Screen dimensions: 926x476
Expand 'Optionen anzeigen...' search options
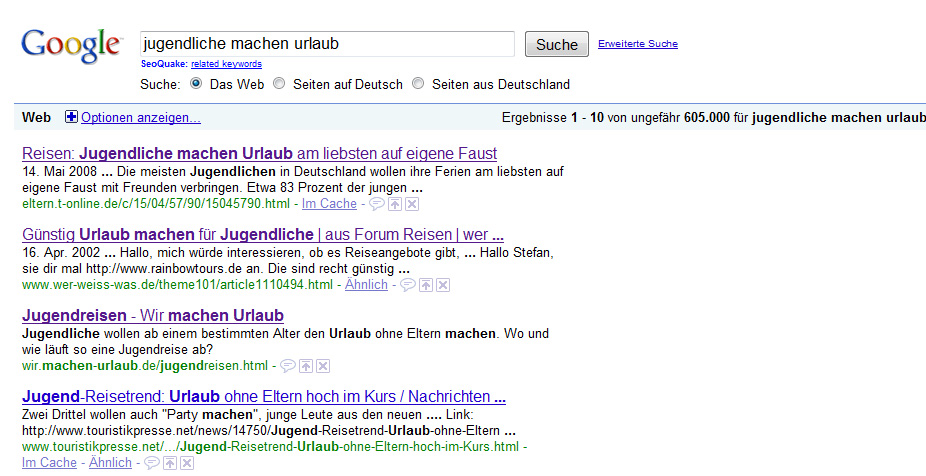point(141,118)
